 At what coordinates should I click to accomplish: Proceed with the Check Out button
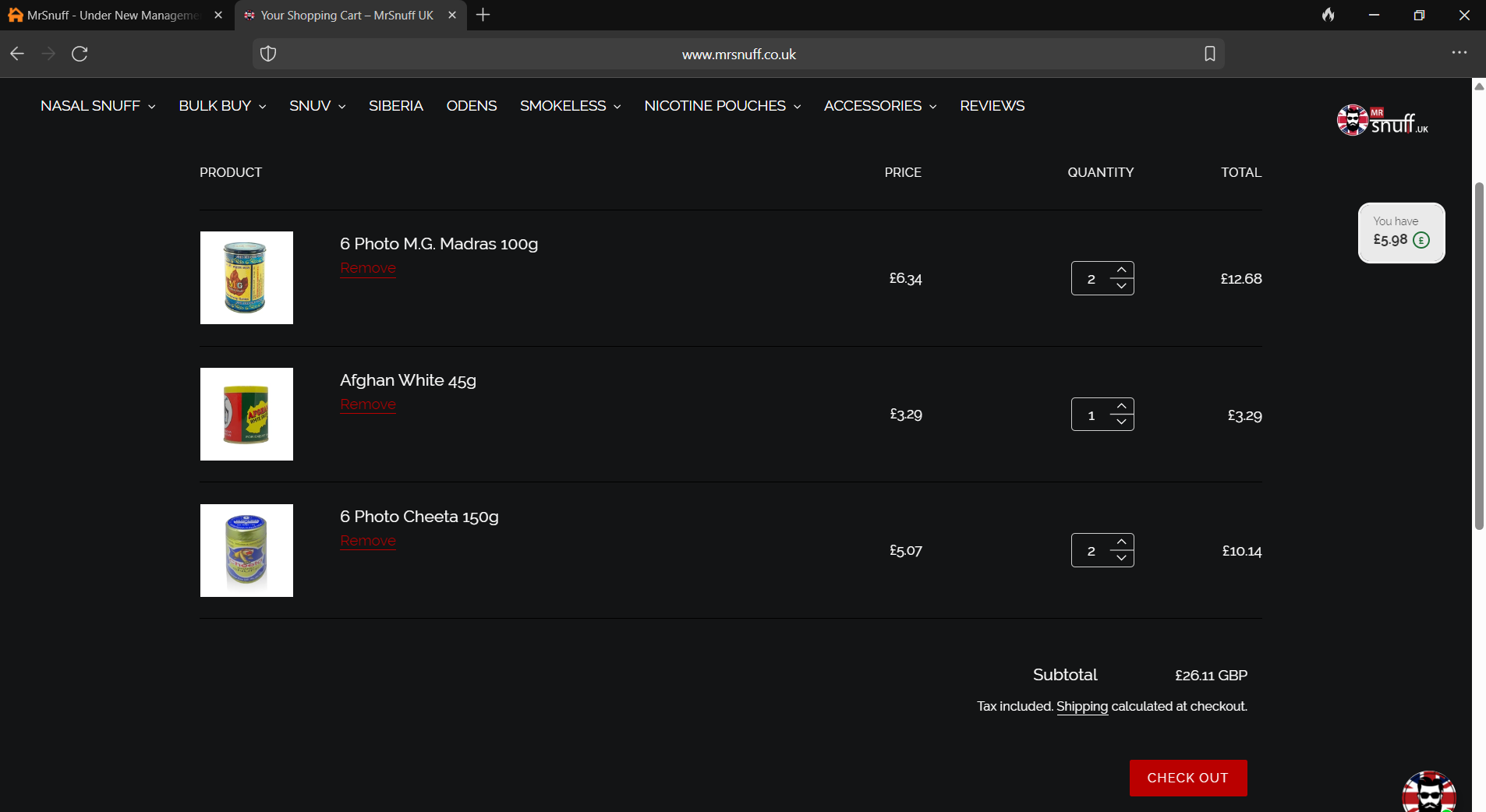[1188, 778]
